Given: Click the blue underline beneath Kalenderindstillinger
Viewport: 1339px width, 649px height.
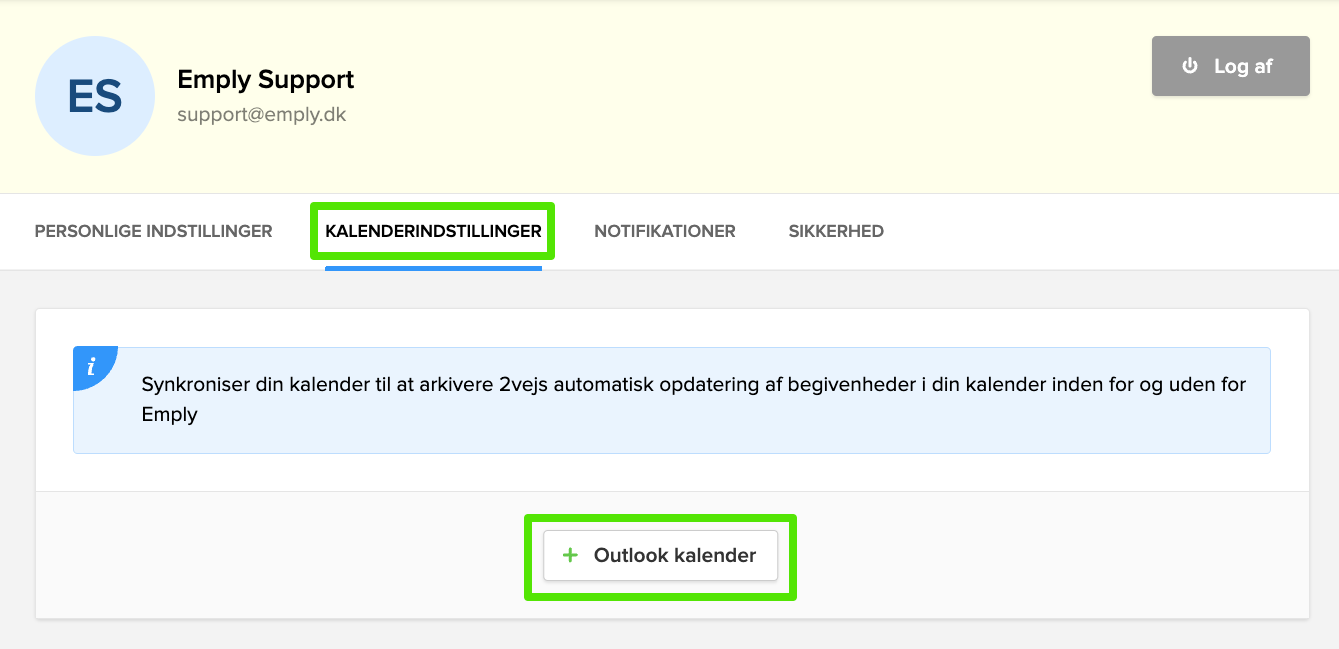Looking at the screenshot, I should click(x=433, y=268).
